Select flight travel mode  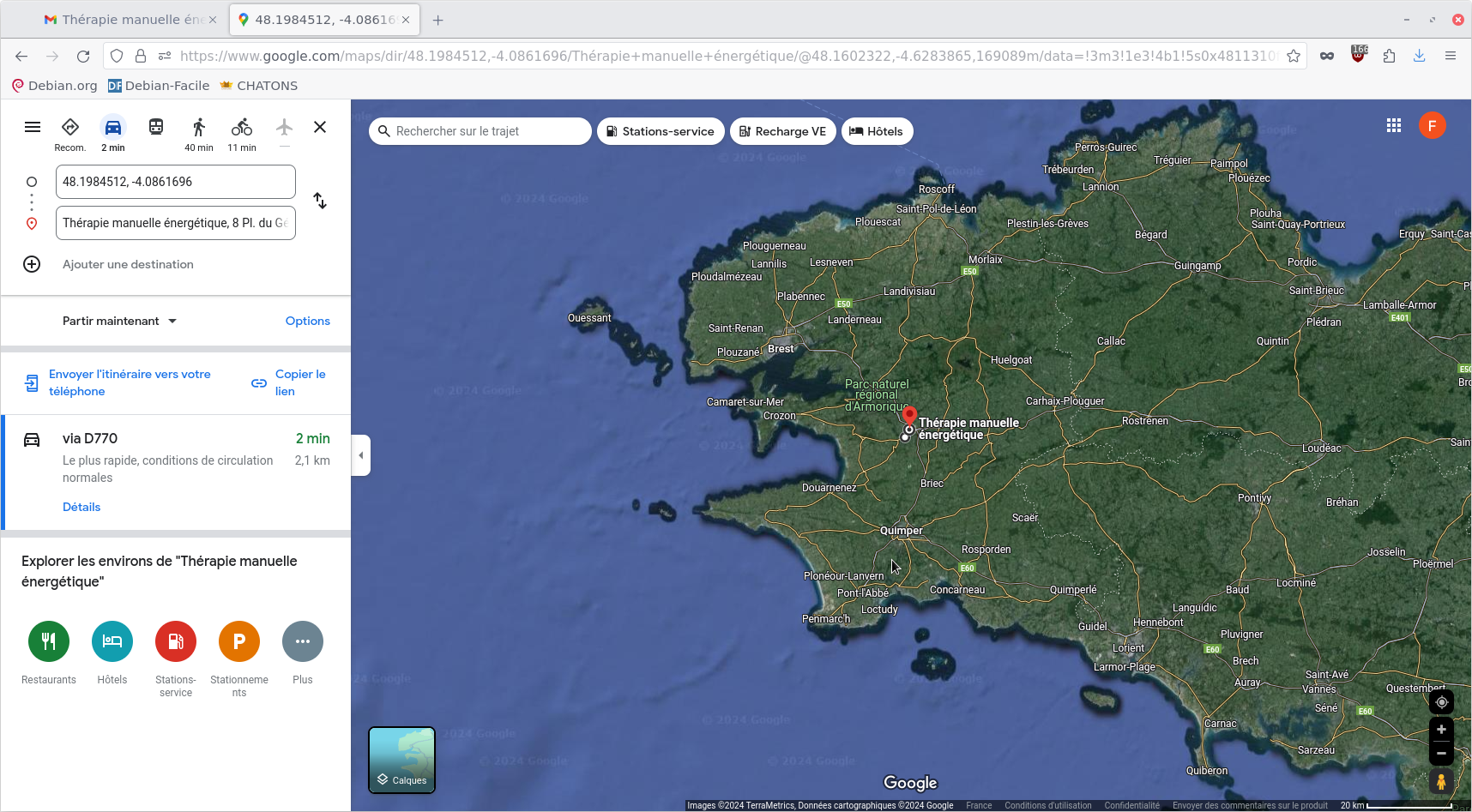tap(285, 127)
